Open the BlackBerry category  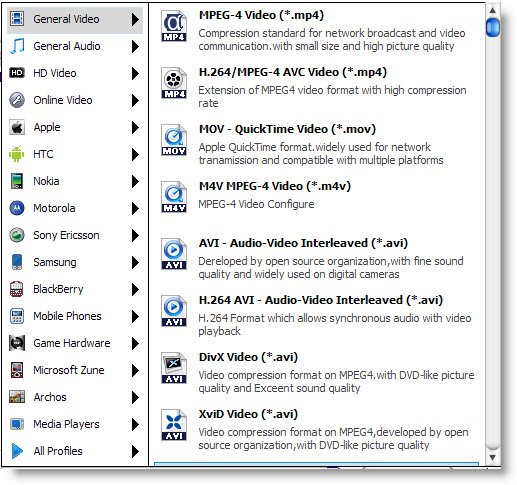point(75,289)
